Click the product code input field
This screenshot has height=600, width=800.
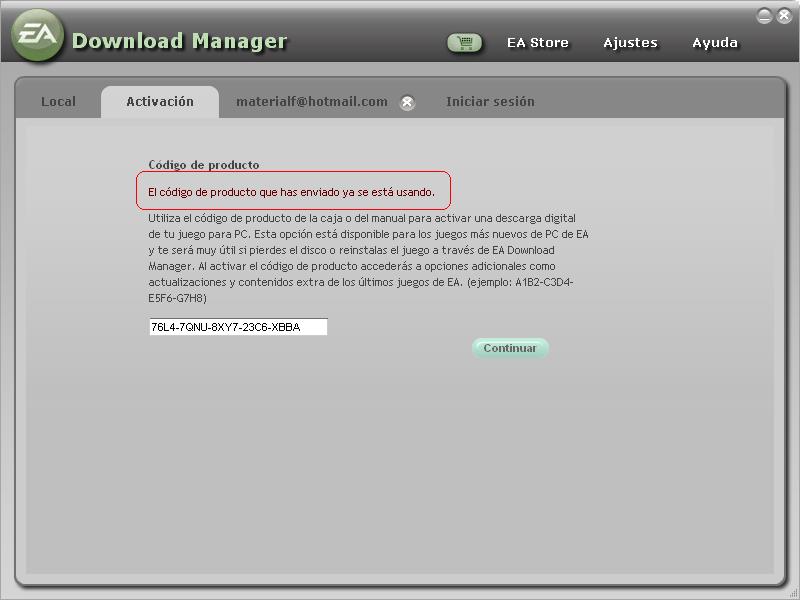[238, 327]
